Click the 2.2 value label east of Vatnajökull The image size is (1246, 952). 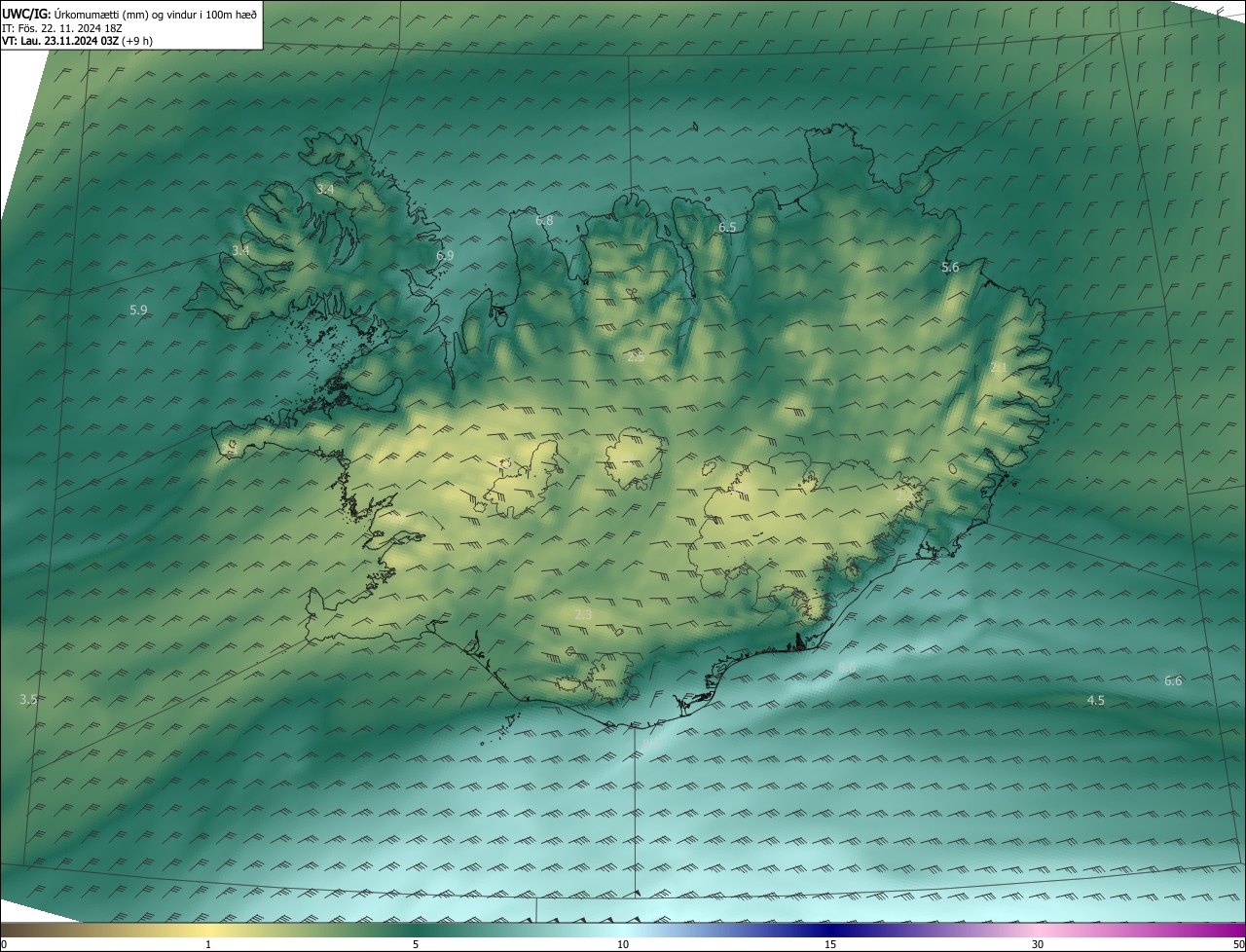point(904,496)
